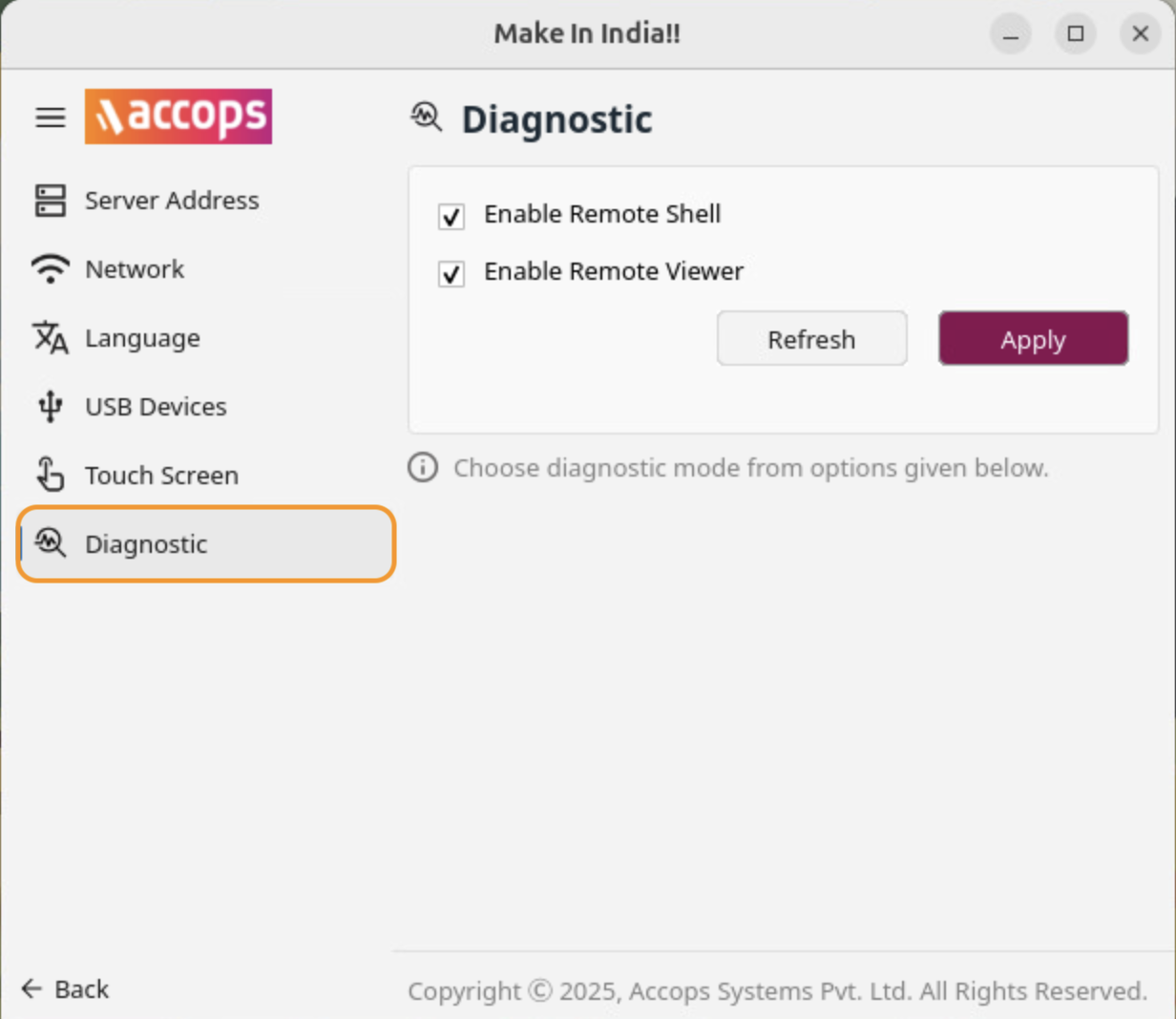Open the Server Address settings page

click(172, 201)
